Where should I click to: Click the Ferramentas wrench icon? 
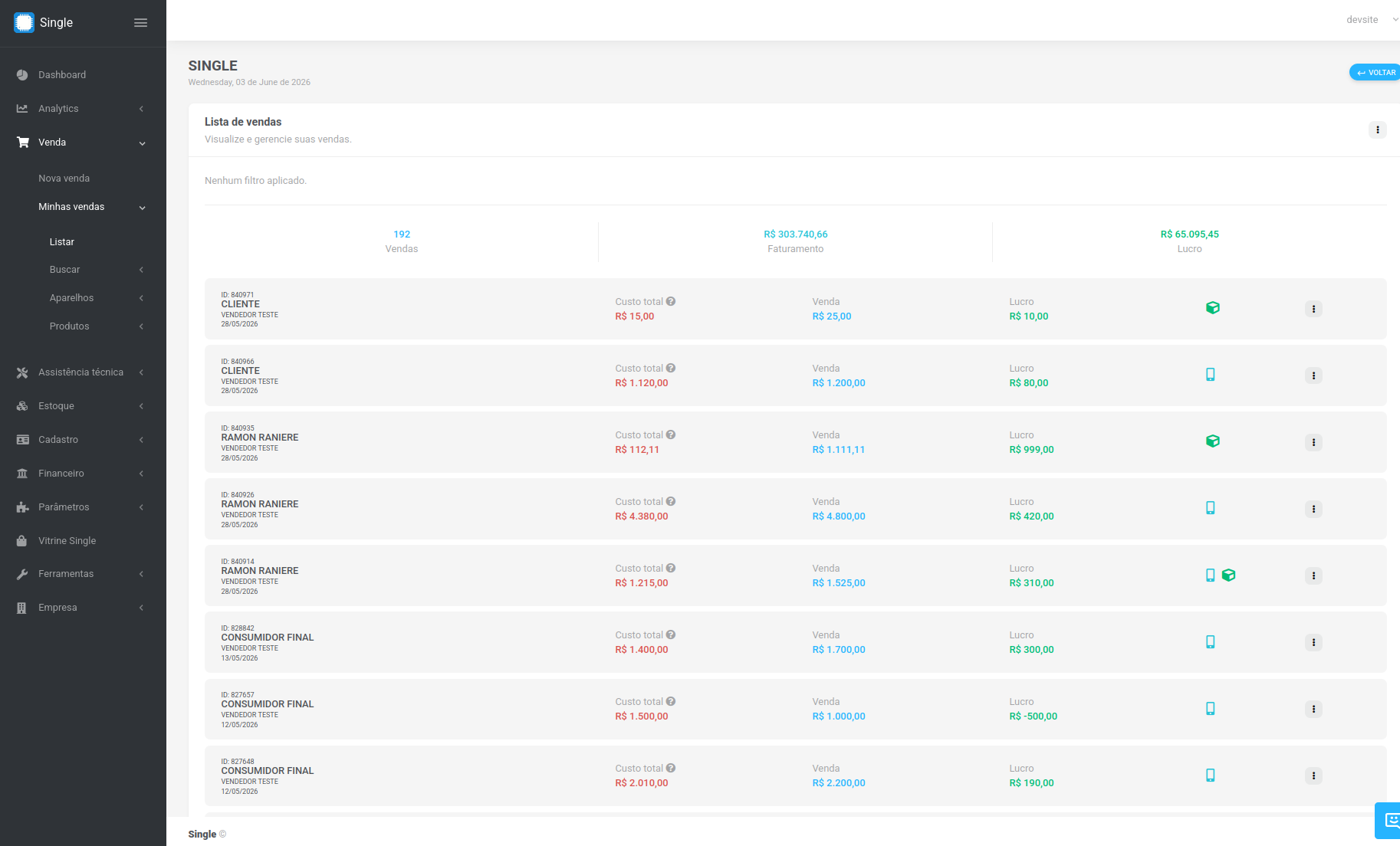(22, 574)
